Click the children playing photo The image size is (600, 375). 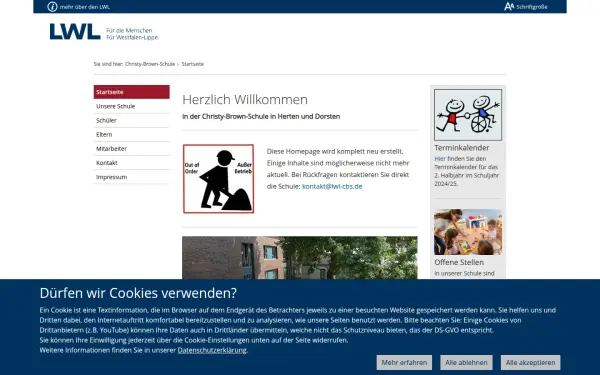(468, 232)
